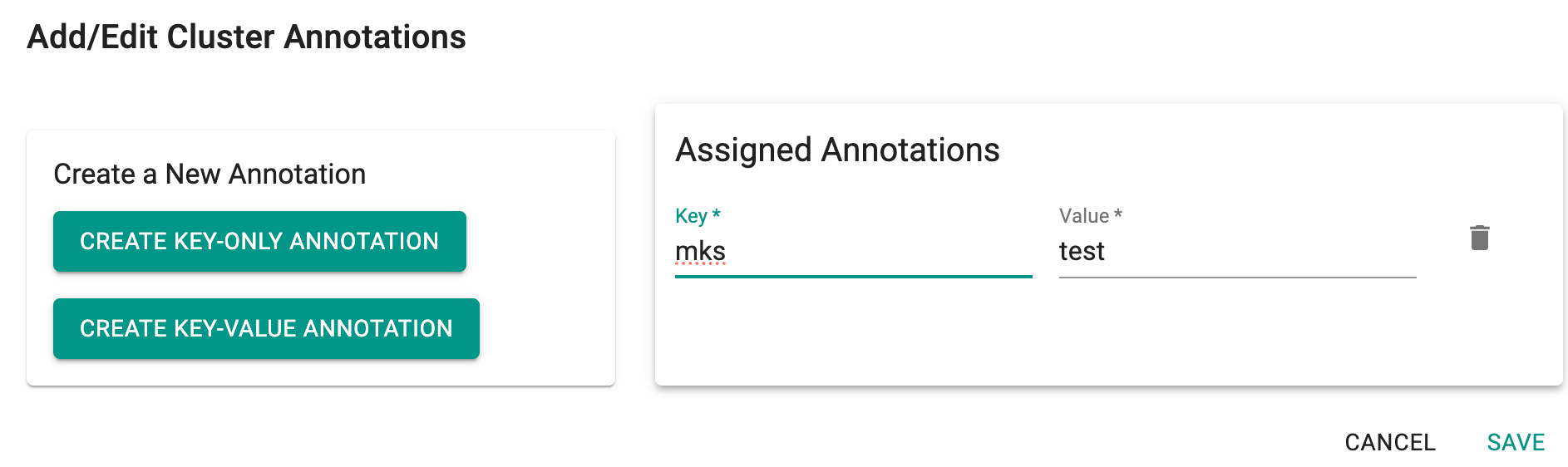Click the Assigned Annotations heading
Screen dimensions: 1568x467
(837, 150)
